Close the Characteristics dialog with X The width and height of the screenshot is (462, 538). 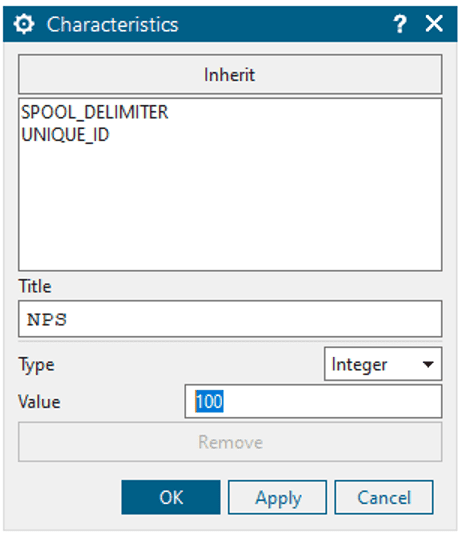434,24
